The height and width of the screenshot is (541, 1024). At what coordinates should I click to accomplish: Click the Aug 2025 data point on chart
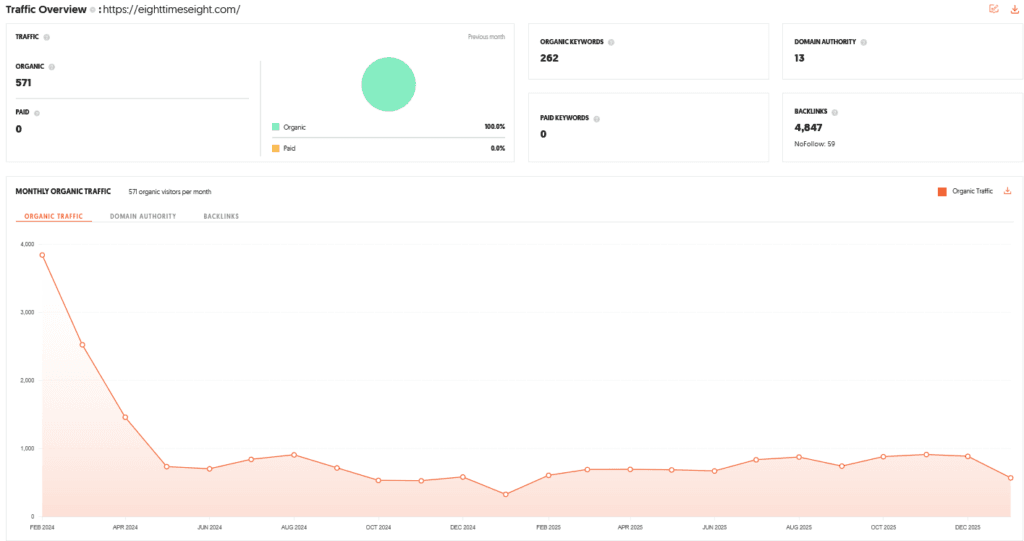click(x=799, y=457)
